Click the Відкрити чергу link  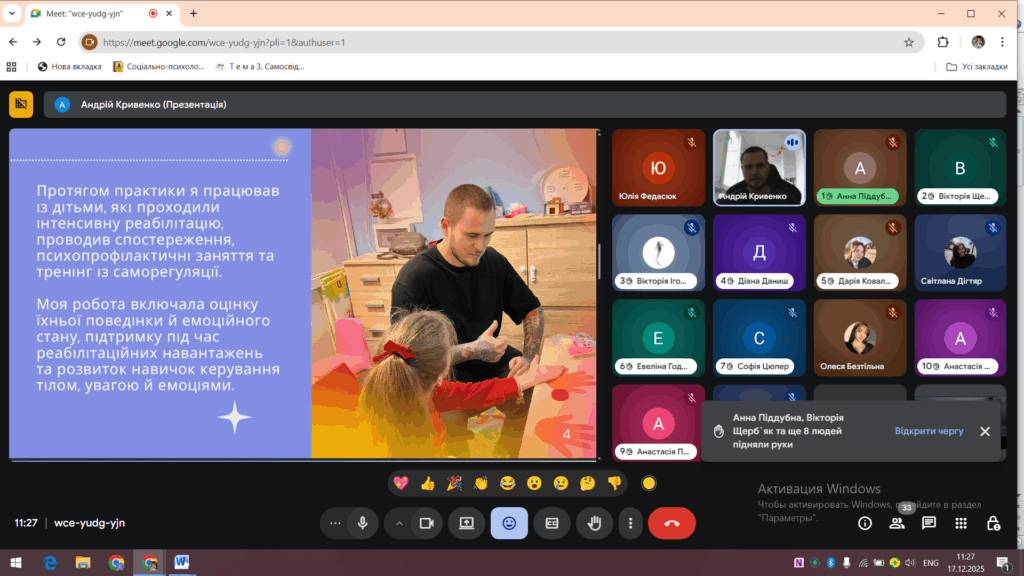click(x=929, y=431)
